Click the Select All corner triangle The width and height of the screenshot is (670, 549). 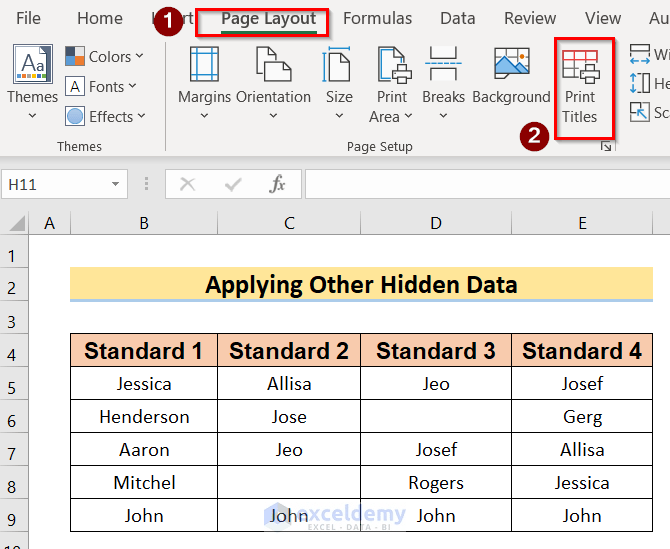pyautogui.click(x=17, y=223)
